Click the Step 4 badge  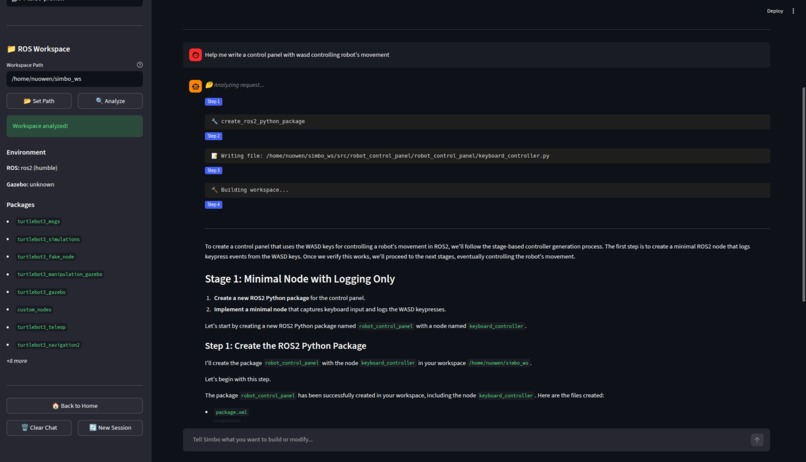tap(213, 205)
